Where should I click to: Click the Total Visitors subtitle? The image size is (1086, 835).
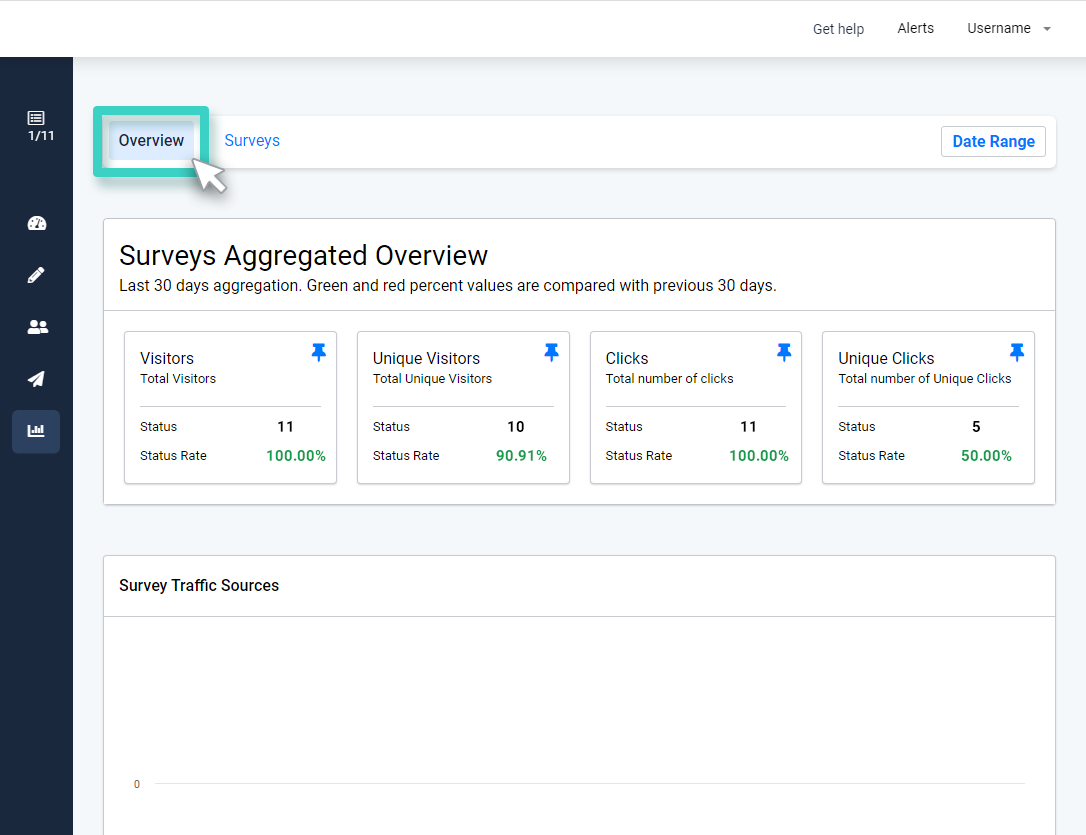(x=178, y=379)
